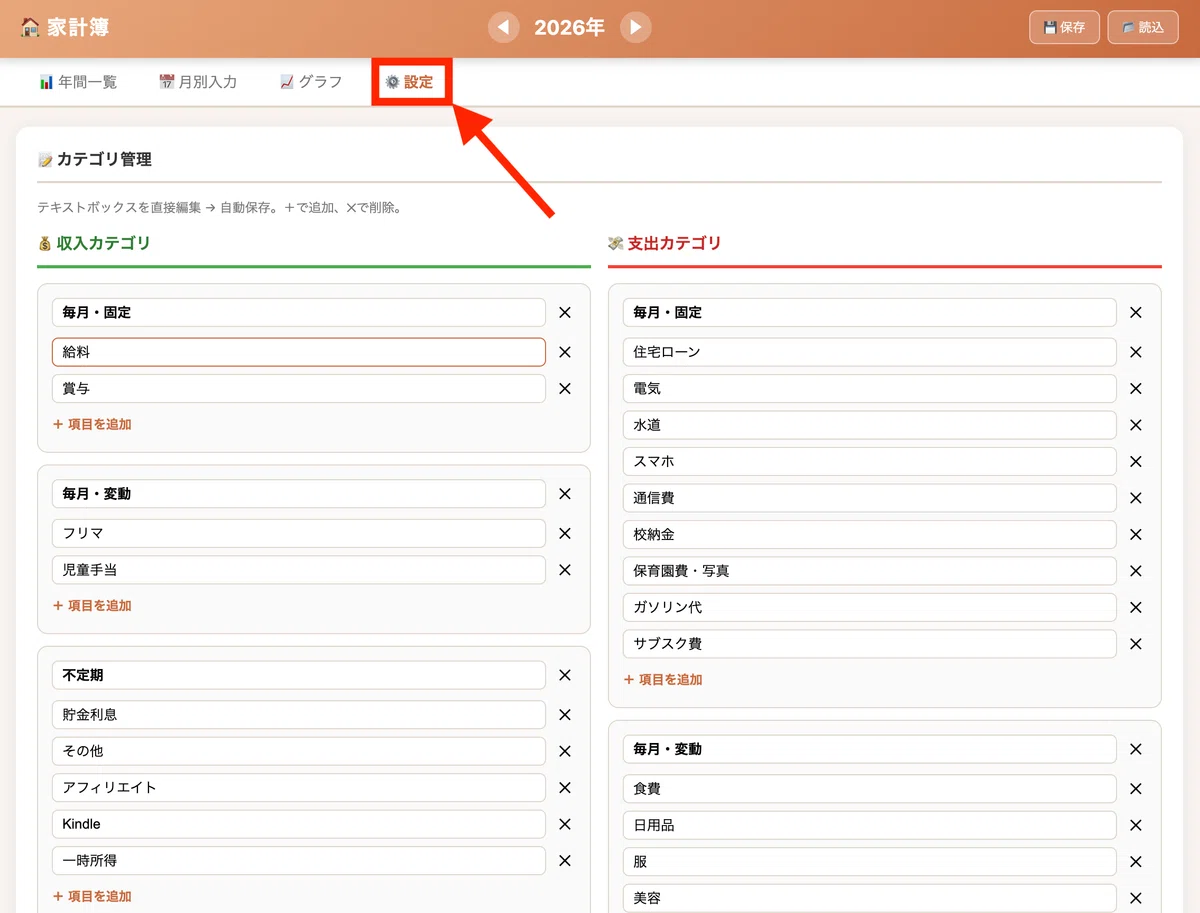Edit the サブスク費 text field

coord(870,644)
